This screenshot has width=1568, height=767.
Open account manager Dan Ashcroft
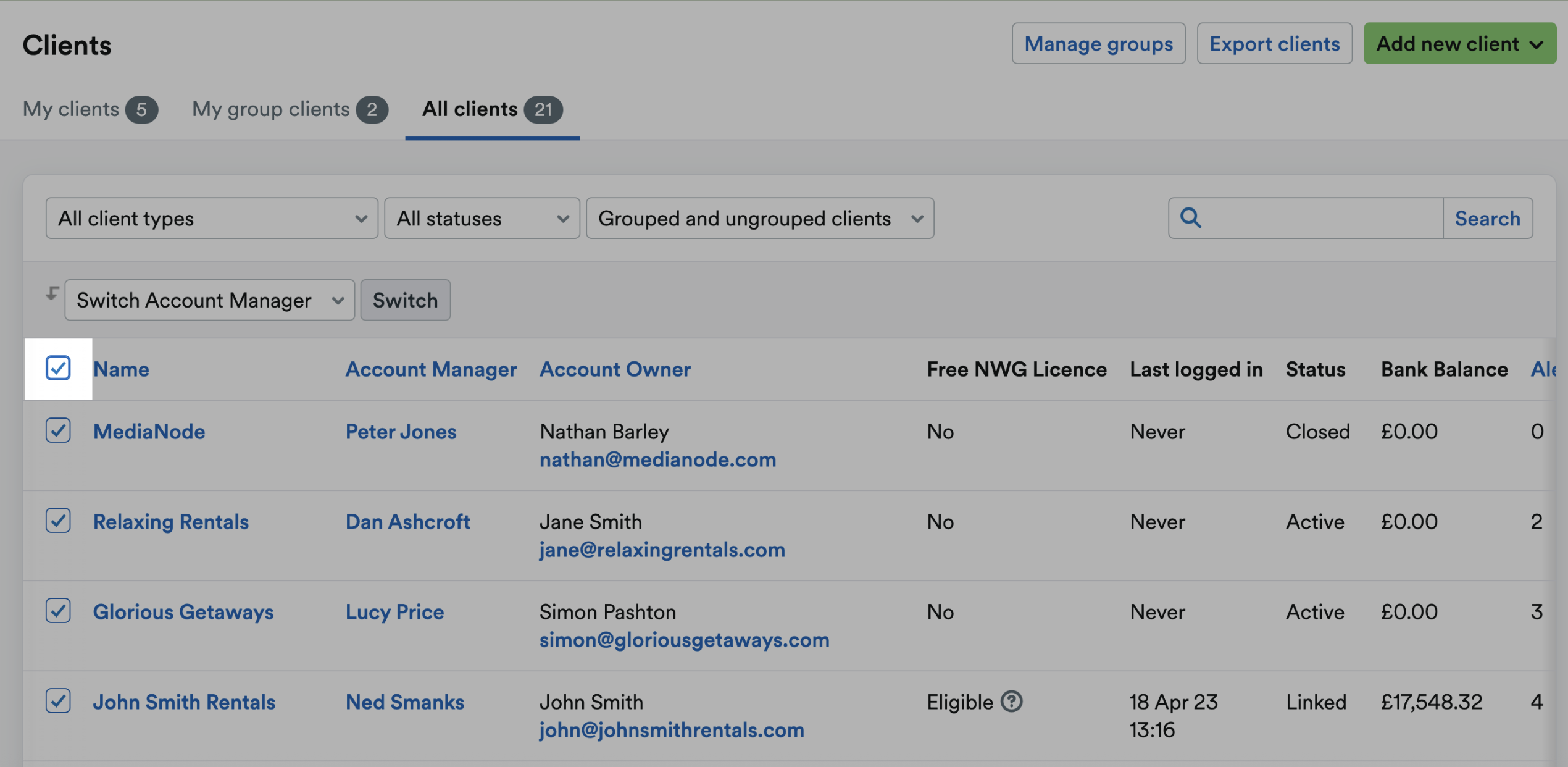click(407, 522)
